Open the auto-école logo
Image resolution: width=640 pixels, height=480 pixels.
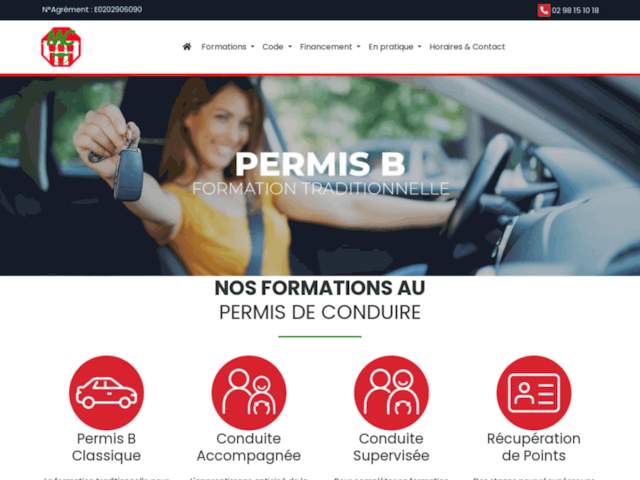(x=61, y=47)
